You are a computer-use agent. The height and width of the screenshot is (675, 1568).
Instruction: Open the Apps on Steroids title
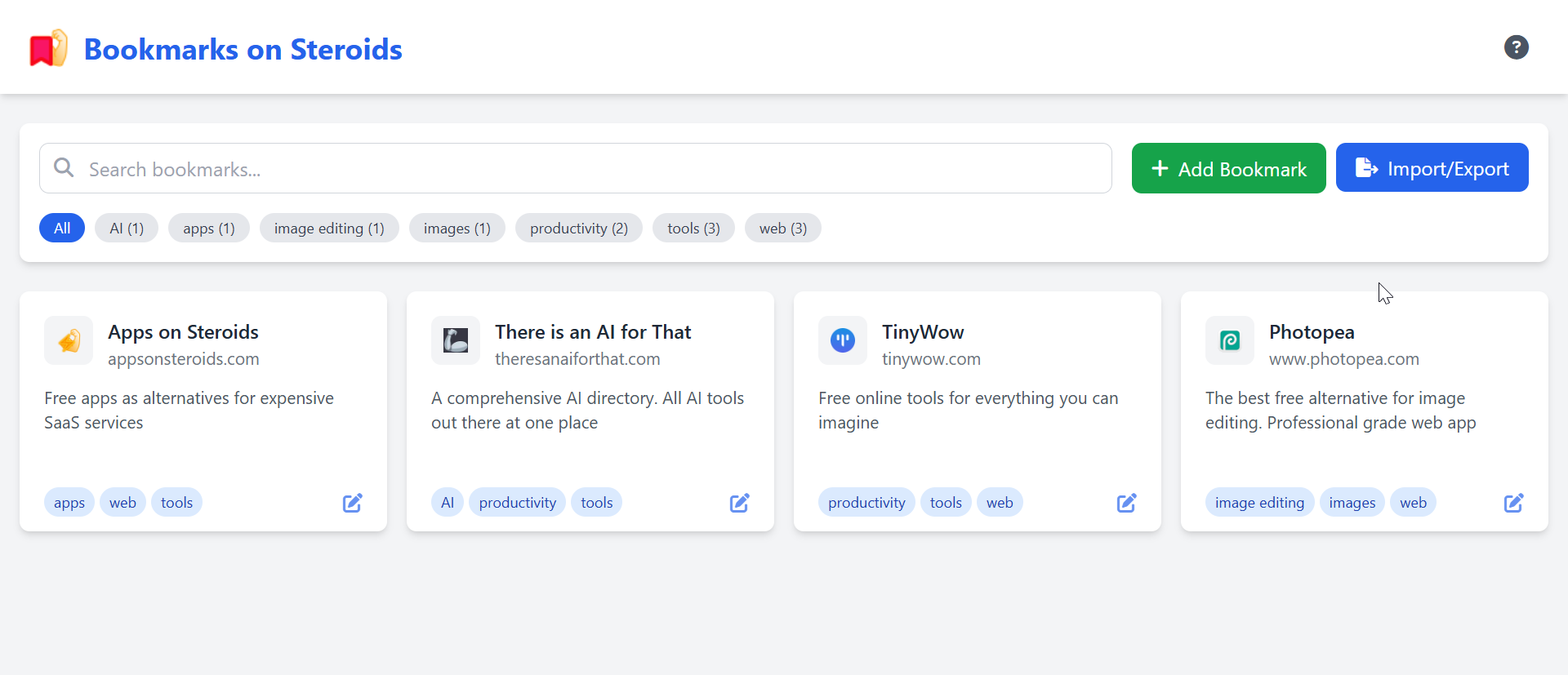(183, 332)
